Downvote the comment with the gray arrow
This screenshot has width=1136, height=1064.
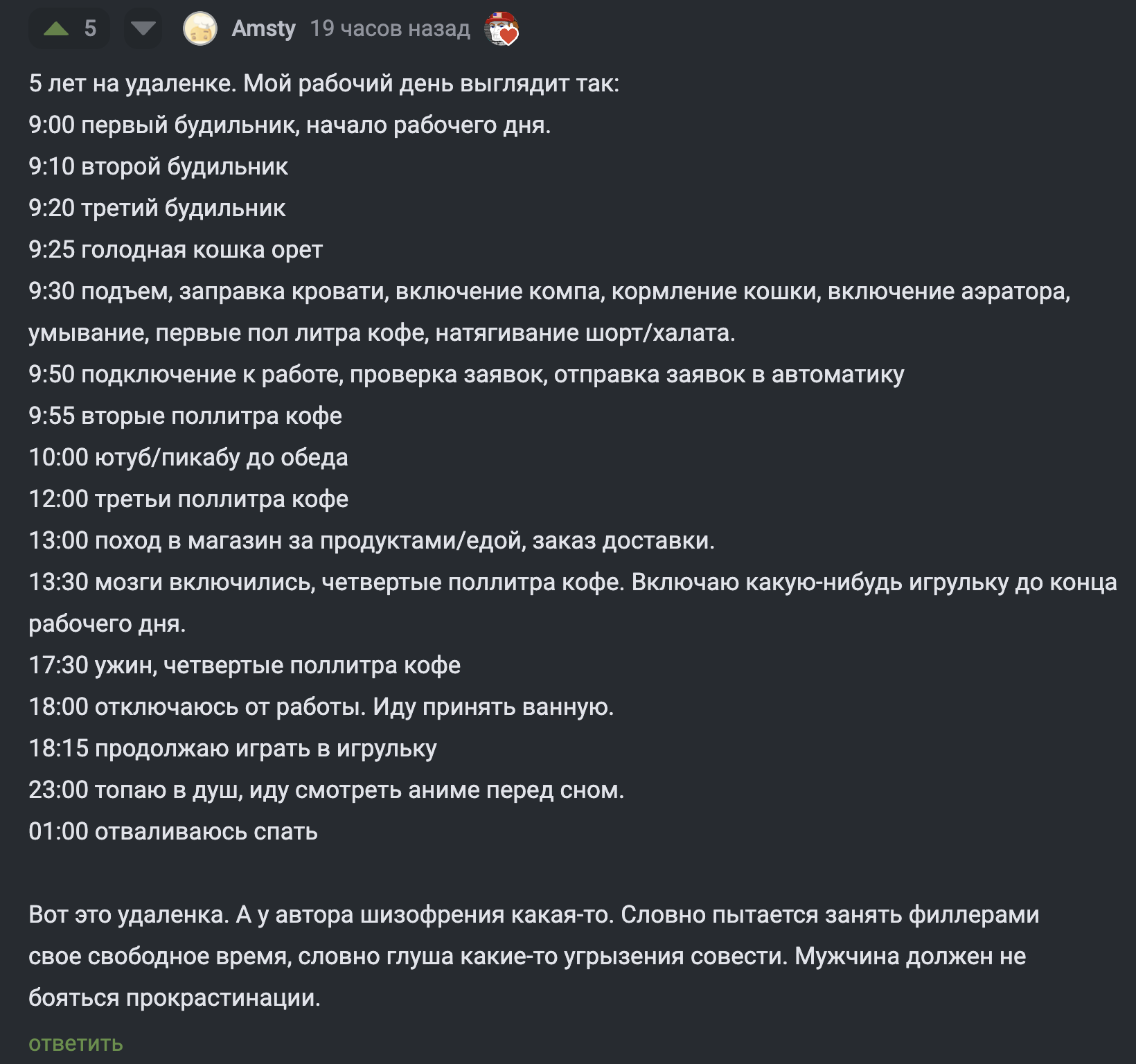[x=143, y=29]
